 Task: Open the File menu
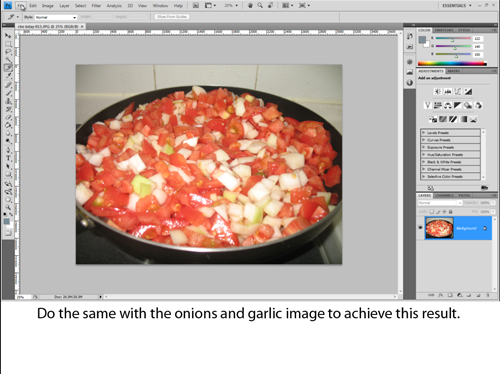(x=21, y=6)
